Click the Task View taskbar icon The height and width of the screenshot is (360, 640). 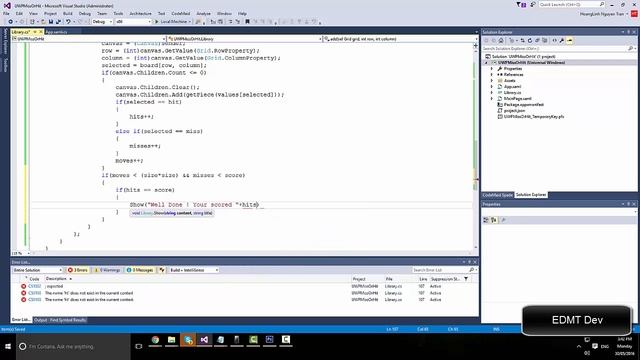pos(139,347)
